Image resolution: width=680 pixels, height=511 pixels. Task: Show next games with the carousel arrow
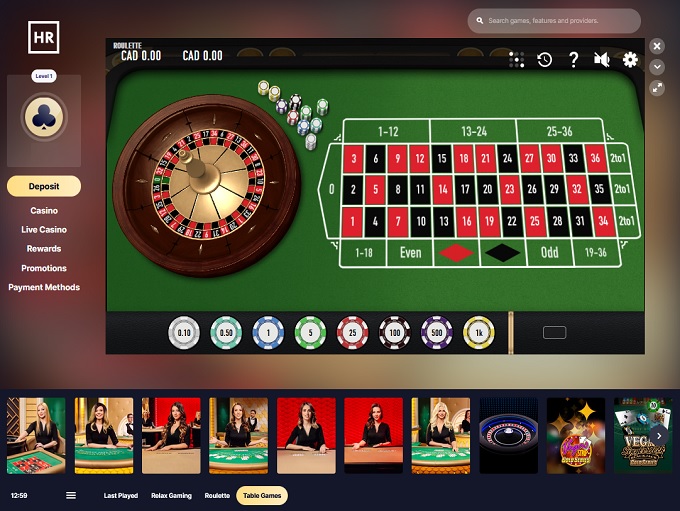pyautogui.click(x=659, y=436)
